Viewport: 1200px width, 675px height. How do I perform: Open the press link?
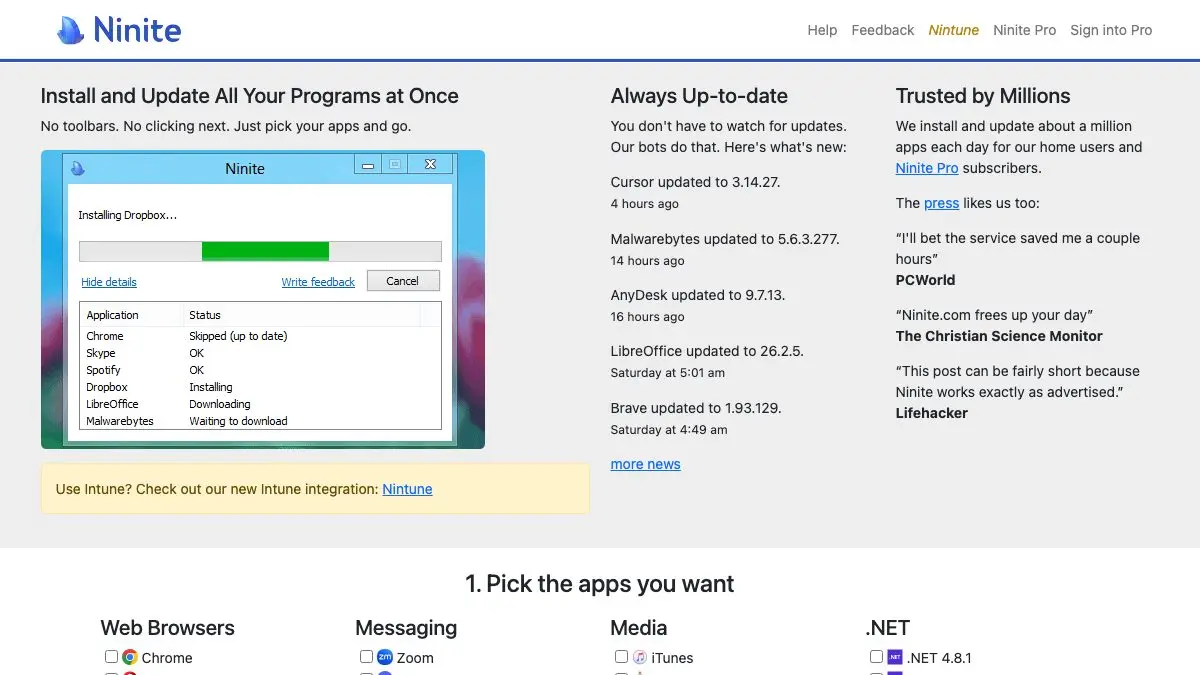(x=941, y=203)
